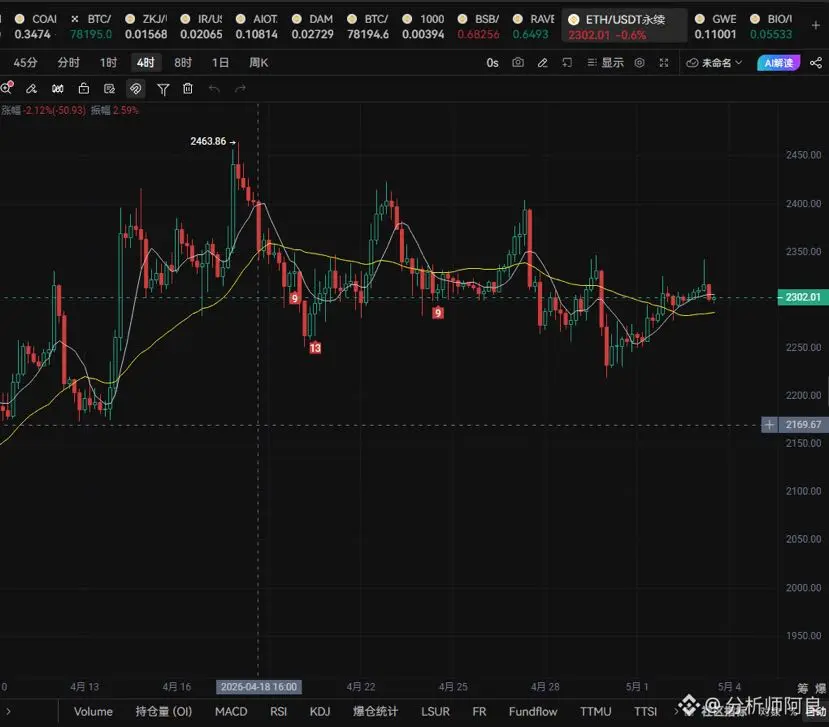Enable the TTMU indicator

(x=595, y=712)
